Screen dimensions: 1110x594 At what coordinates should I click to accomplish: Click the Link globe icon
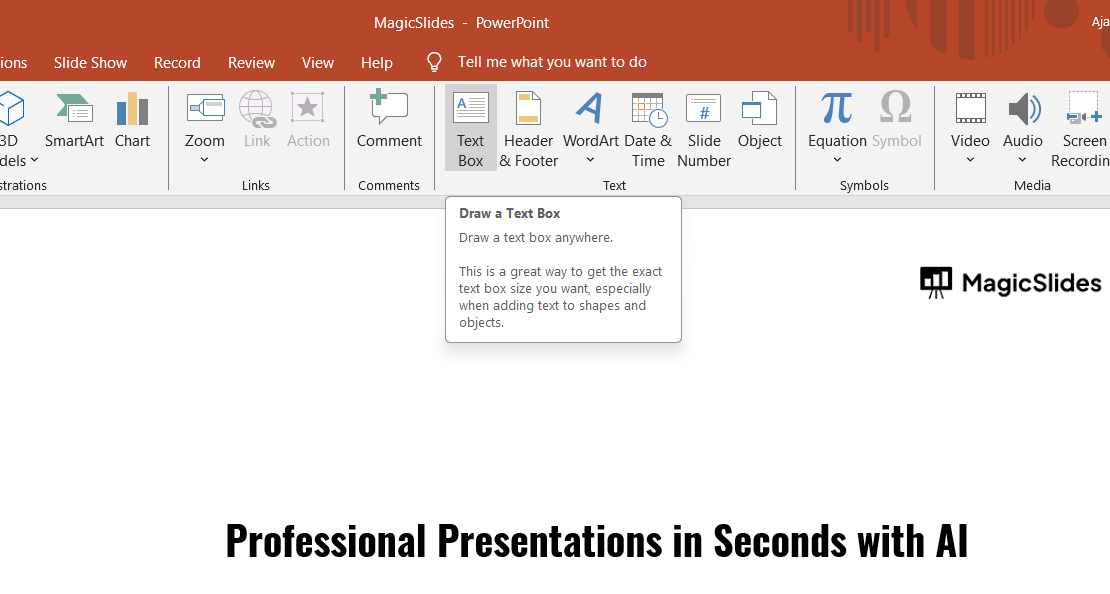[257, 108]
